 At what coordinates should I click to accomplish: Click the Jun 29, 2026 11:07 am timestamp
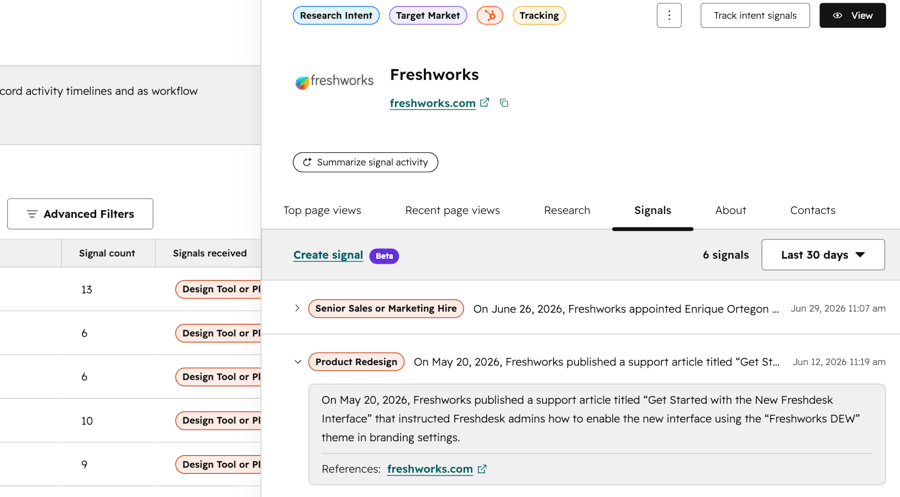click(838, 308)
